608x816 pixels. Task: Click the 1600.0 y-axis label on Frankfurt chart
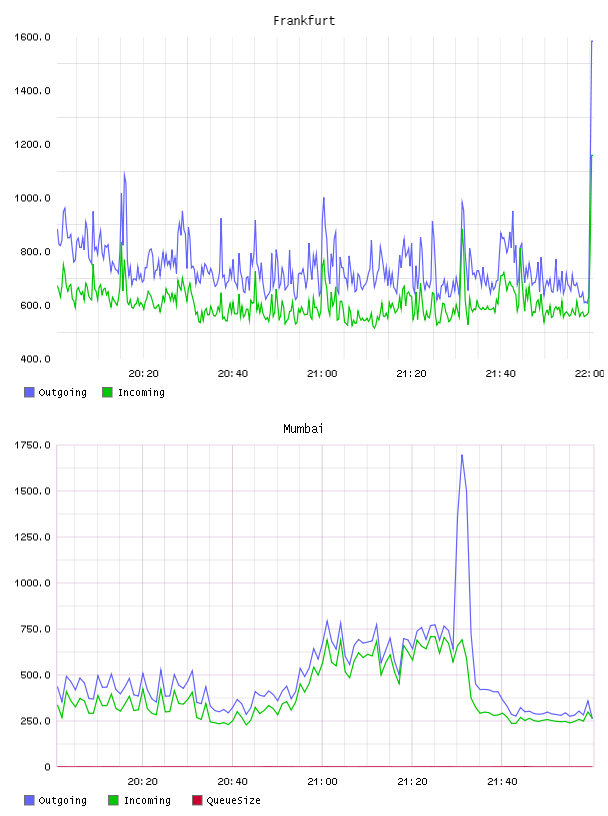pyautogui.click(x=32, y=37)
